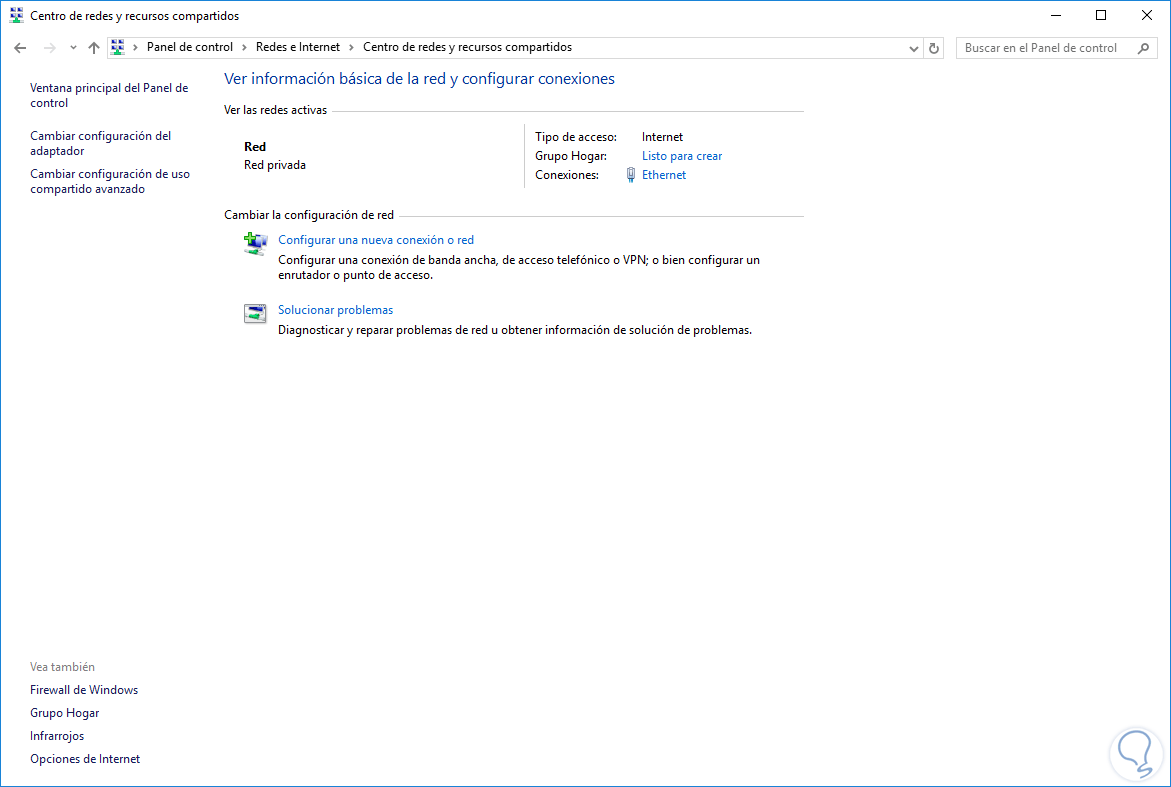This screenshot has width=1171, height=787.
Task: Select Redes e Internet breadcrumb
Action: pos(298,47)
